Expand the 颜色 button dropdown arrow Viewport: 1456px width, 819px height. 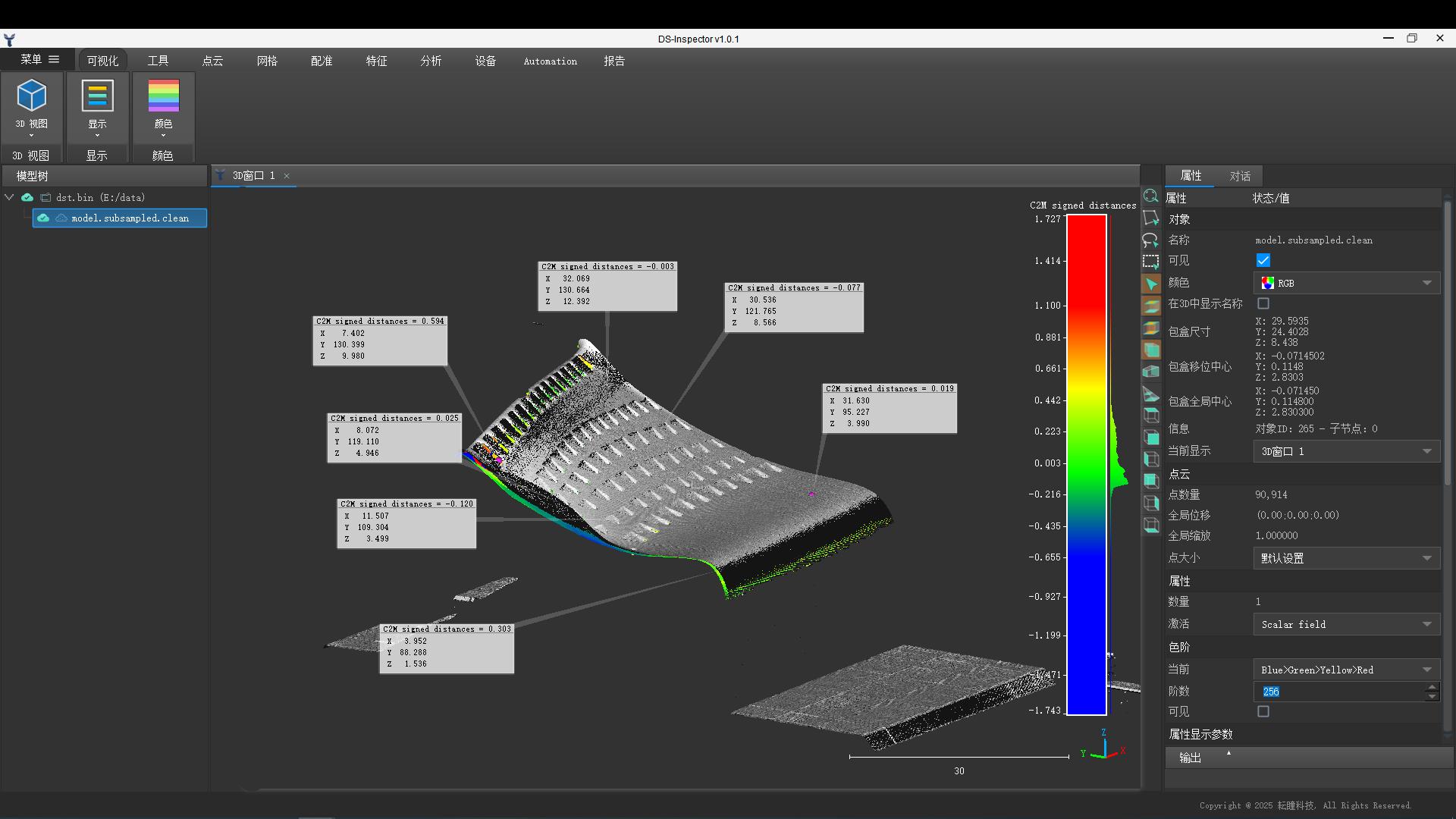coord(164,136)
